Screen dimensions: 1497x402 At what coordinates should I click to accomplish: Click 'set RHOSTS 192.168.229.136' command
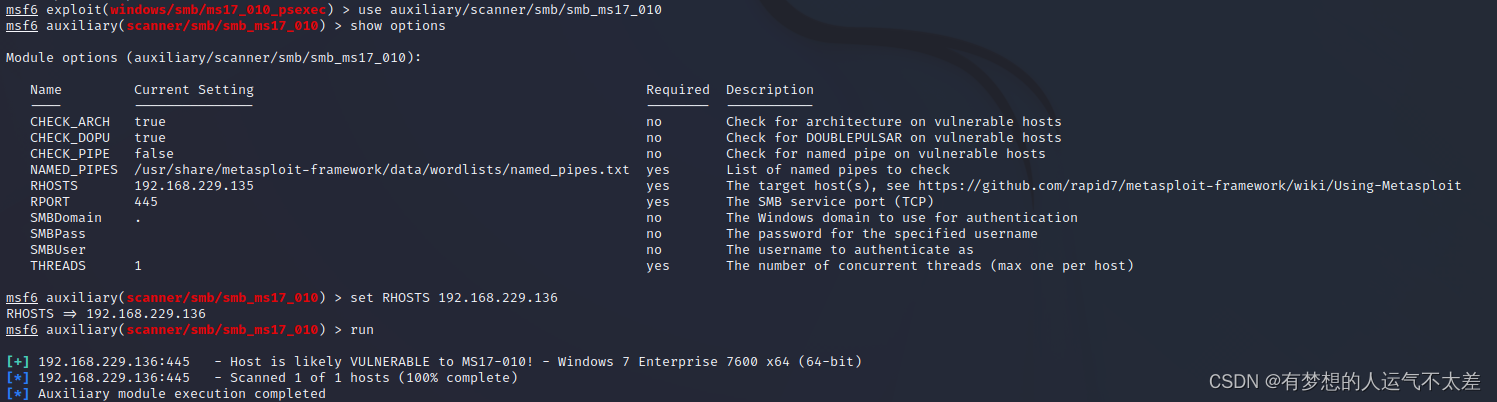pos(454,298)
